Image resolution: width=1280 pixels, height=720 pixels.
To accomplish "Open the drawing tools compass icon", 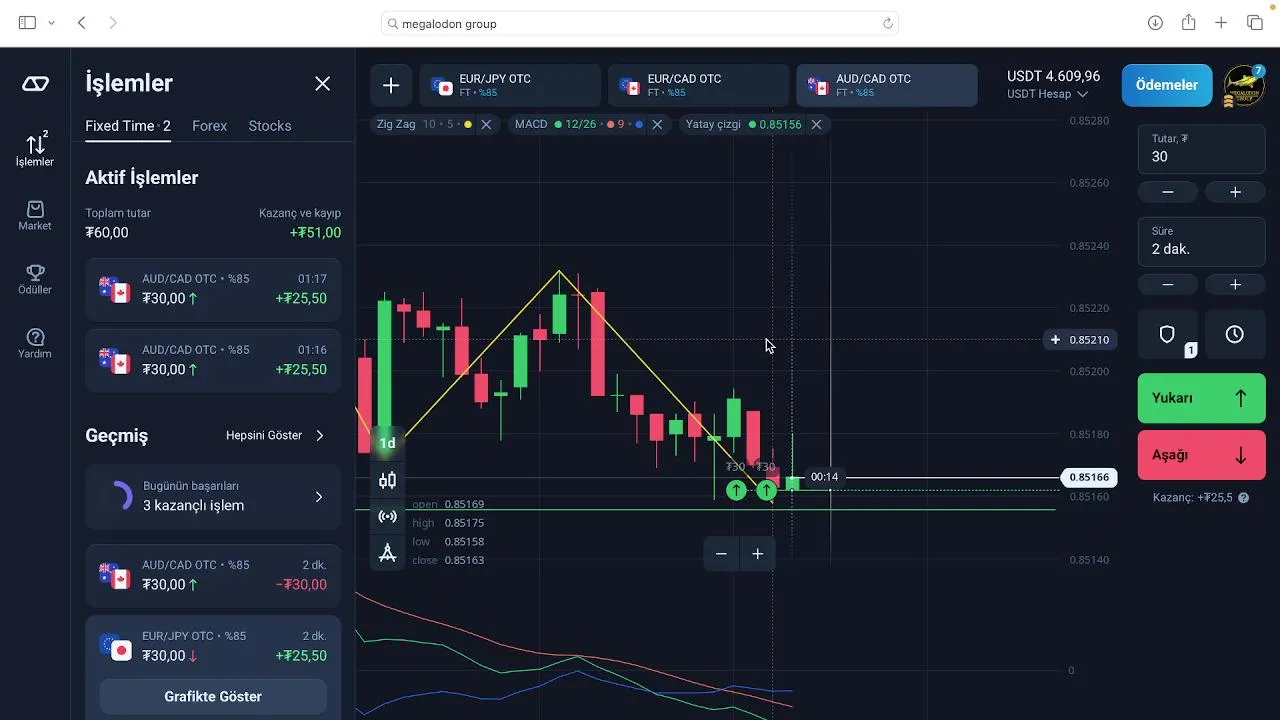I will [387, 552].
